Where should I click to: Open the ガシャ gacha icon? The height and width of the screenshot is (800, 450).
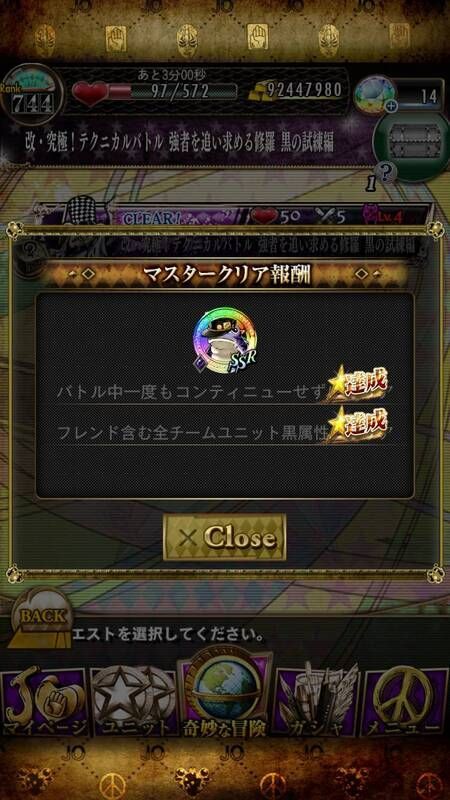[316, 703]
